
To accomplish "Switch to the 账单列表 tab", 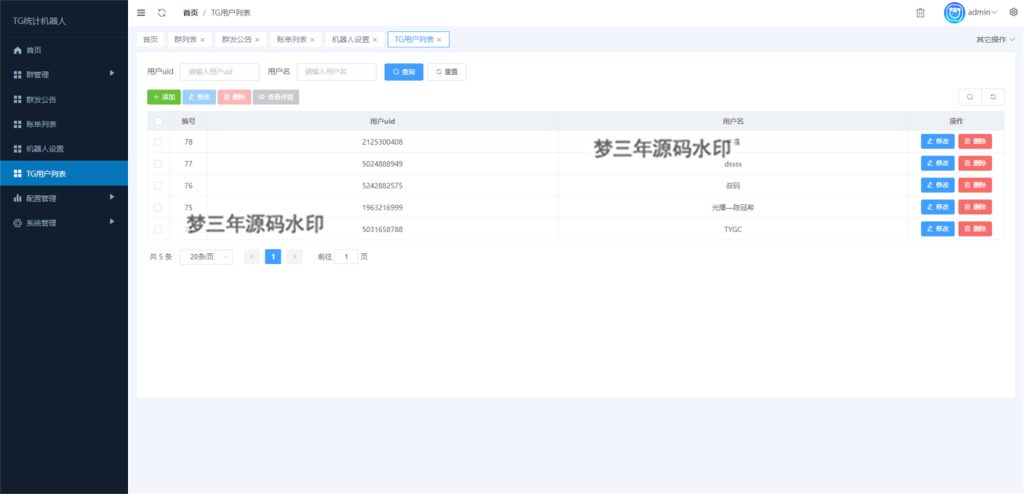I will point(292,40).
